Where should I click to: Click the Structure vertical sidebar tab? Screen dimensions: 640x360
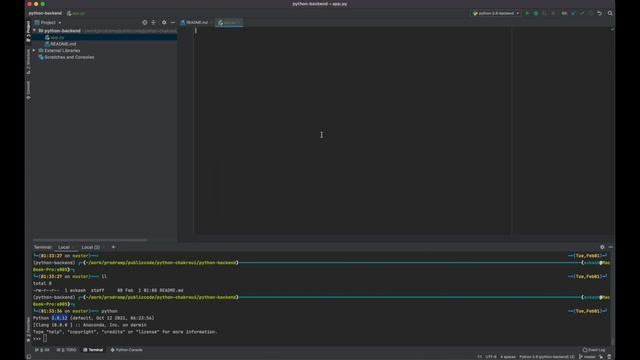tap(28, 62)
